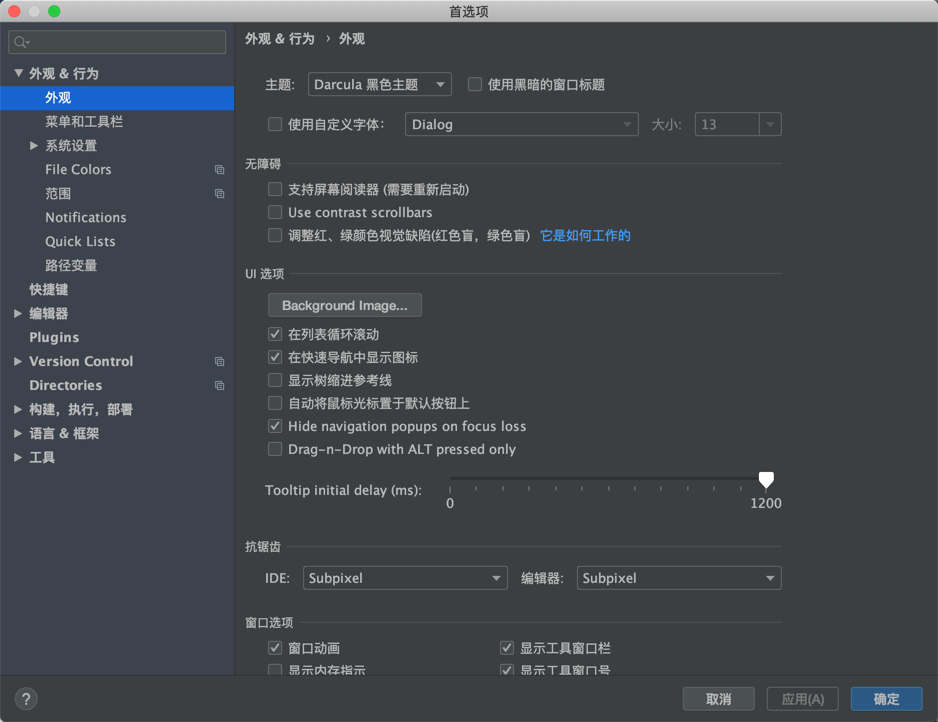This screenshot has width=938, height=722.
Task: Click the small icon next to 范围
Action: tap(219, 194)
